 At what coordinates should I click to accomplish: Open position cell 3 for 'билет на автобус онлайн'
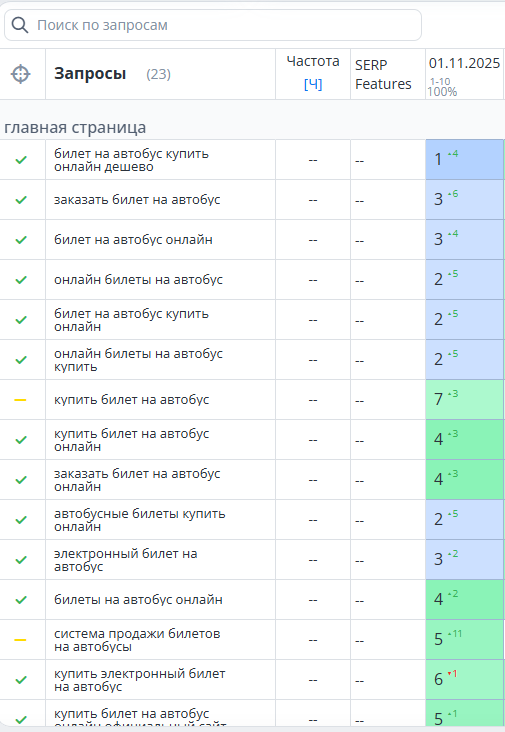pyautogui.click(x=464, y=240)
